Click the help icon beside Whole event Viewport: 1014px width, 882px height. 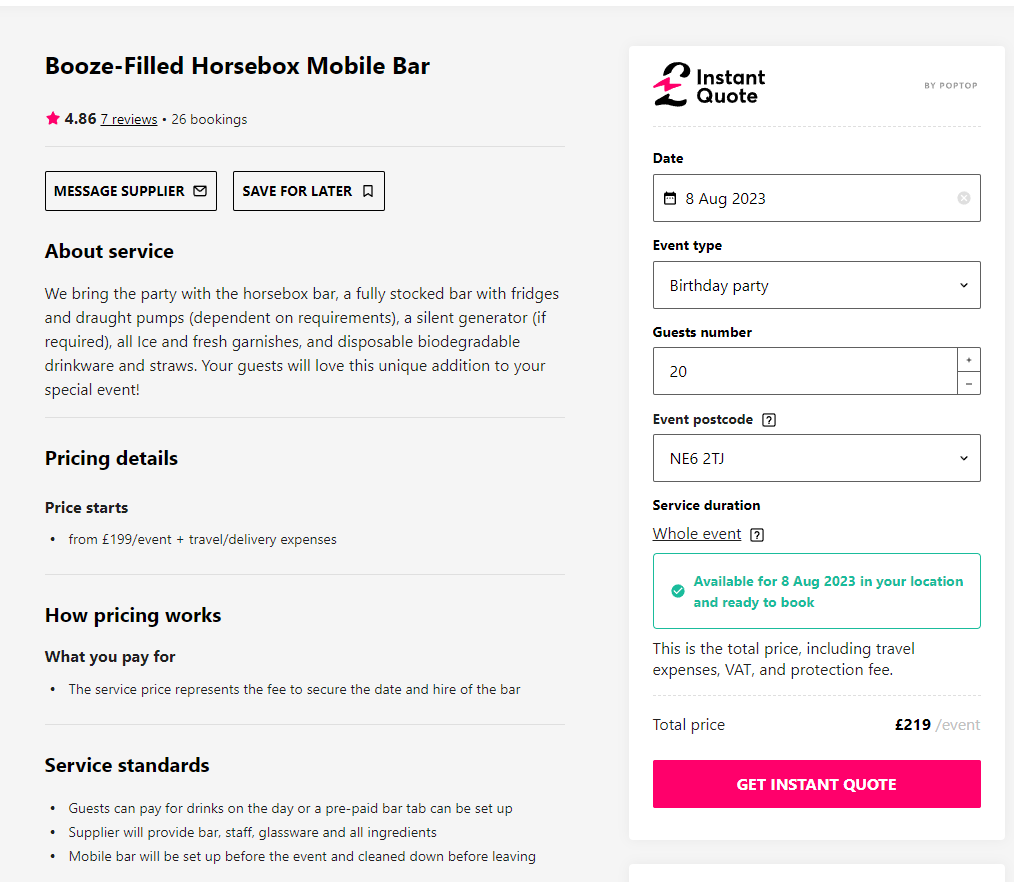tap(757, 534)
